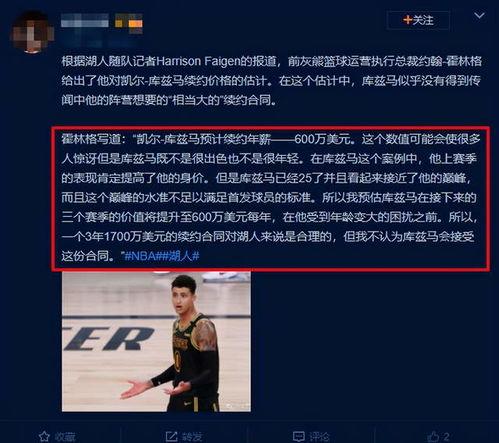Select the 转发 label in action bar
The width and height of the screenshot is (499, 443).
[x=192, y=436]
